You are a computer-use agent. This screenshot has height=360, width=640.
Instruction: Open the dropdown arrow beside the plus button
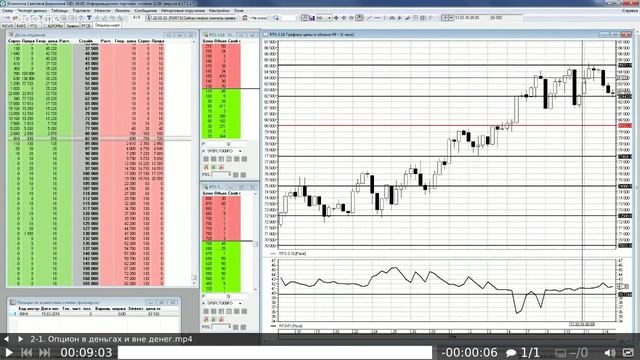[x=451, y=18]
